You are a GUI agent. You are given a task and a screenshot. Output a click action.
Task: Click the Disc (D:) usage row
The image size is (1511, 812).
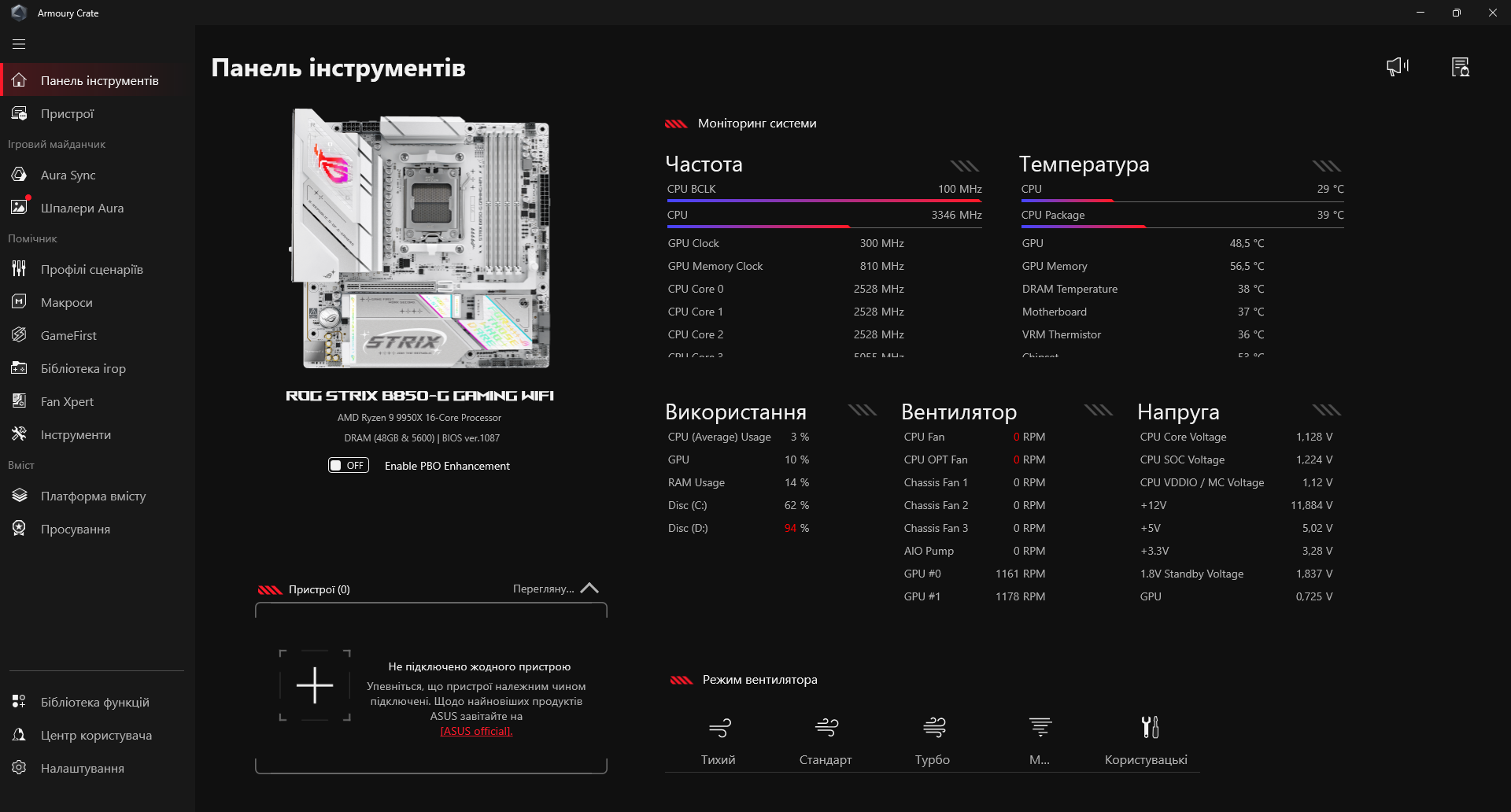click(738, 528)
